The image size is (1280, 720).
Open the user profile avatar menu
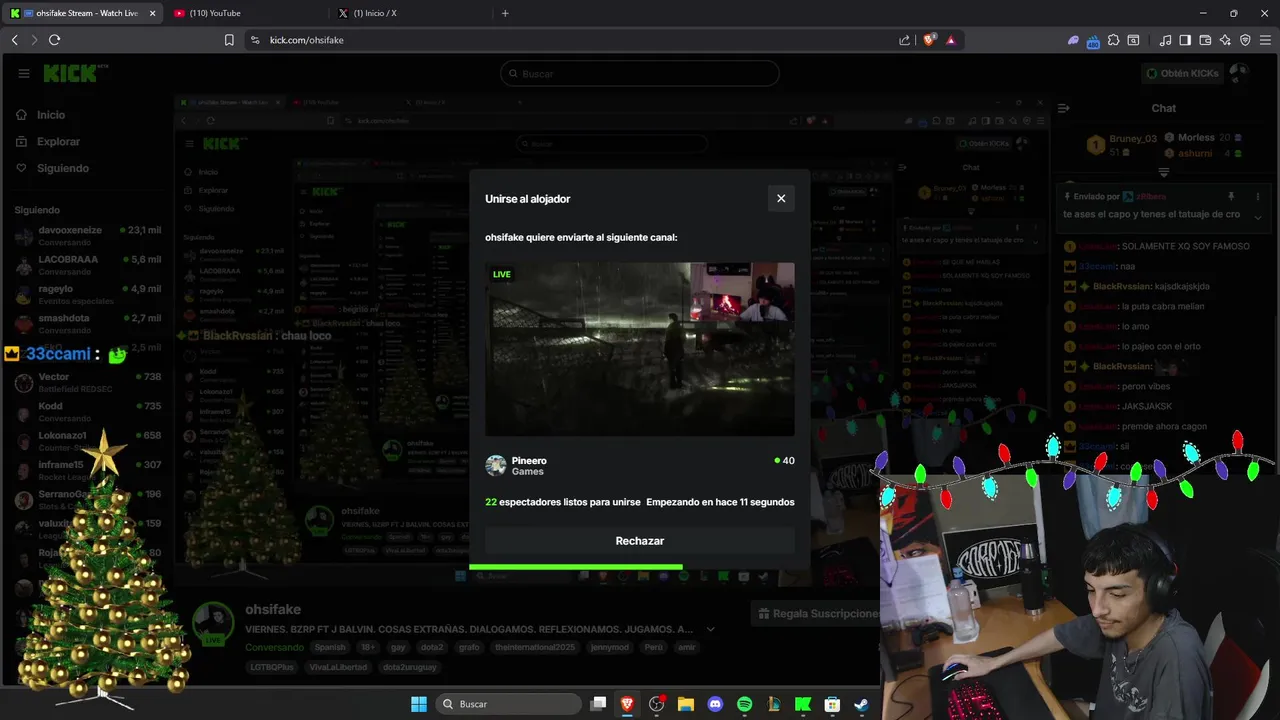point(1239,73)
